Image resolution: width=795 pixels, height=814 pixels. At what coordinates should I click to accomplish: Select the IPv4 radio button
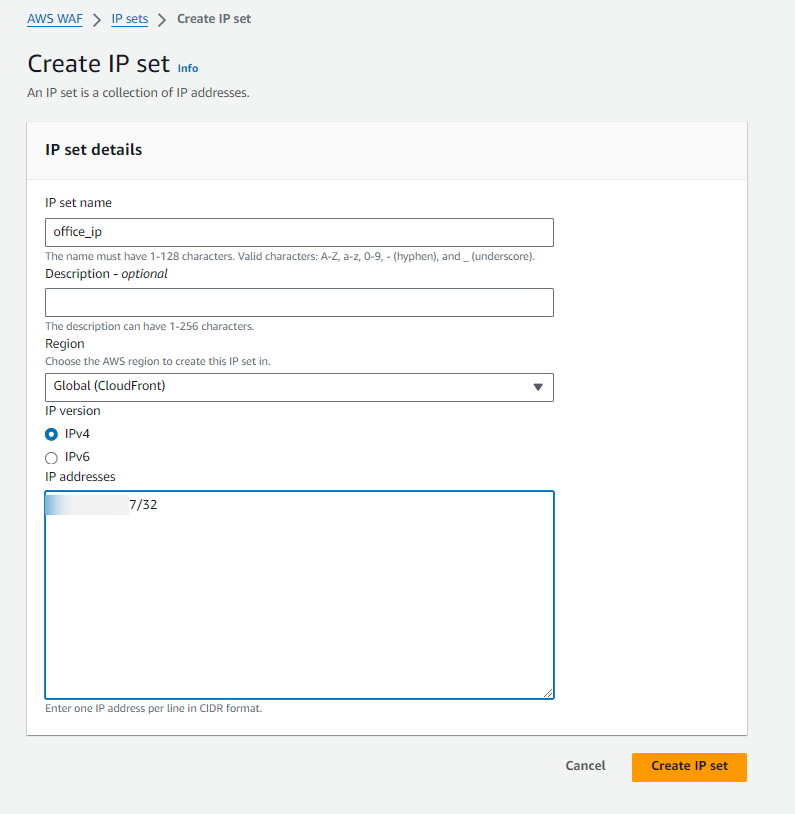pos(52,434)
